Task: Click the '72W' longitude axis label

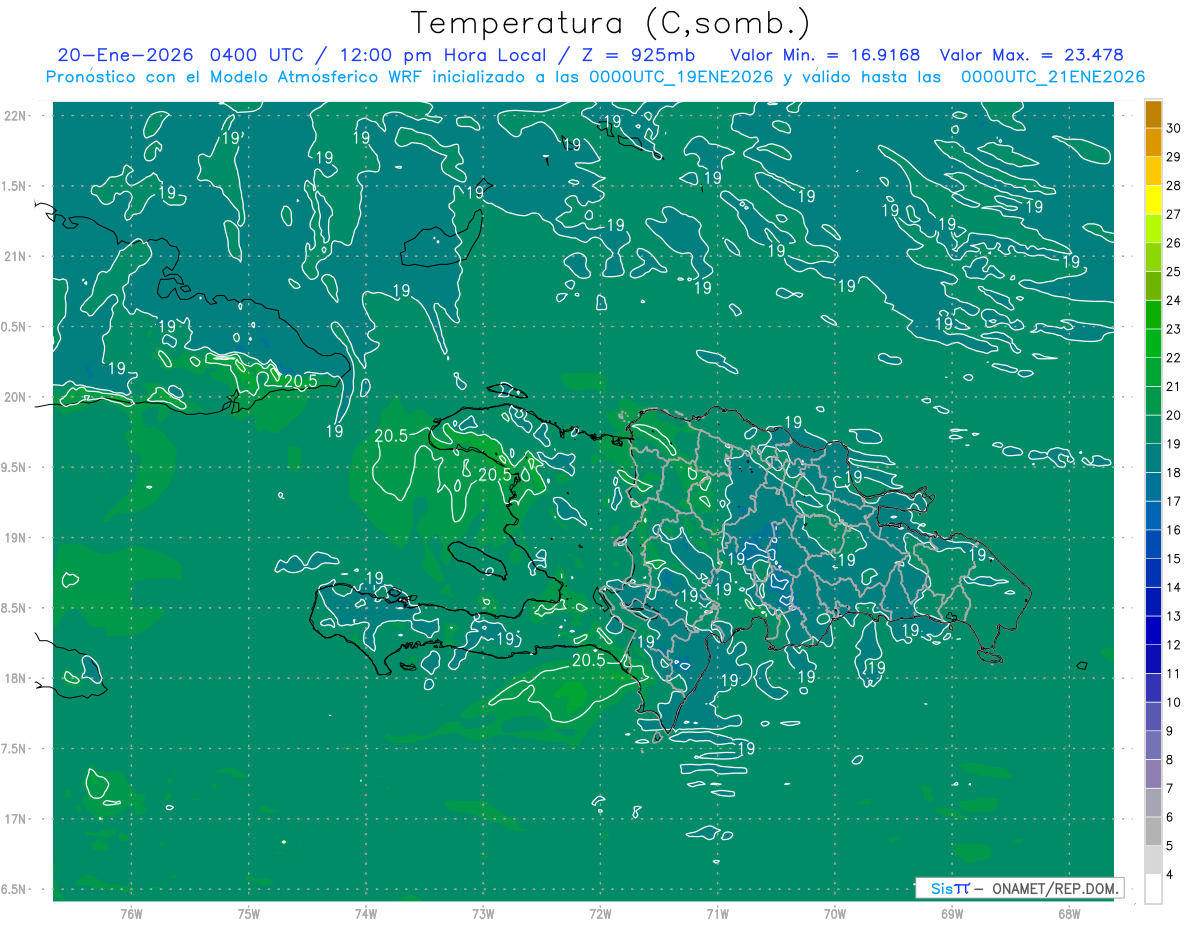Action: tap(600, 914)
